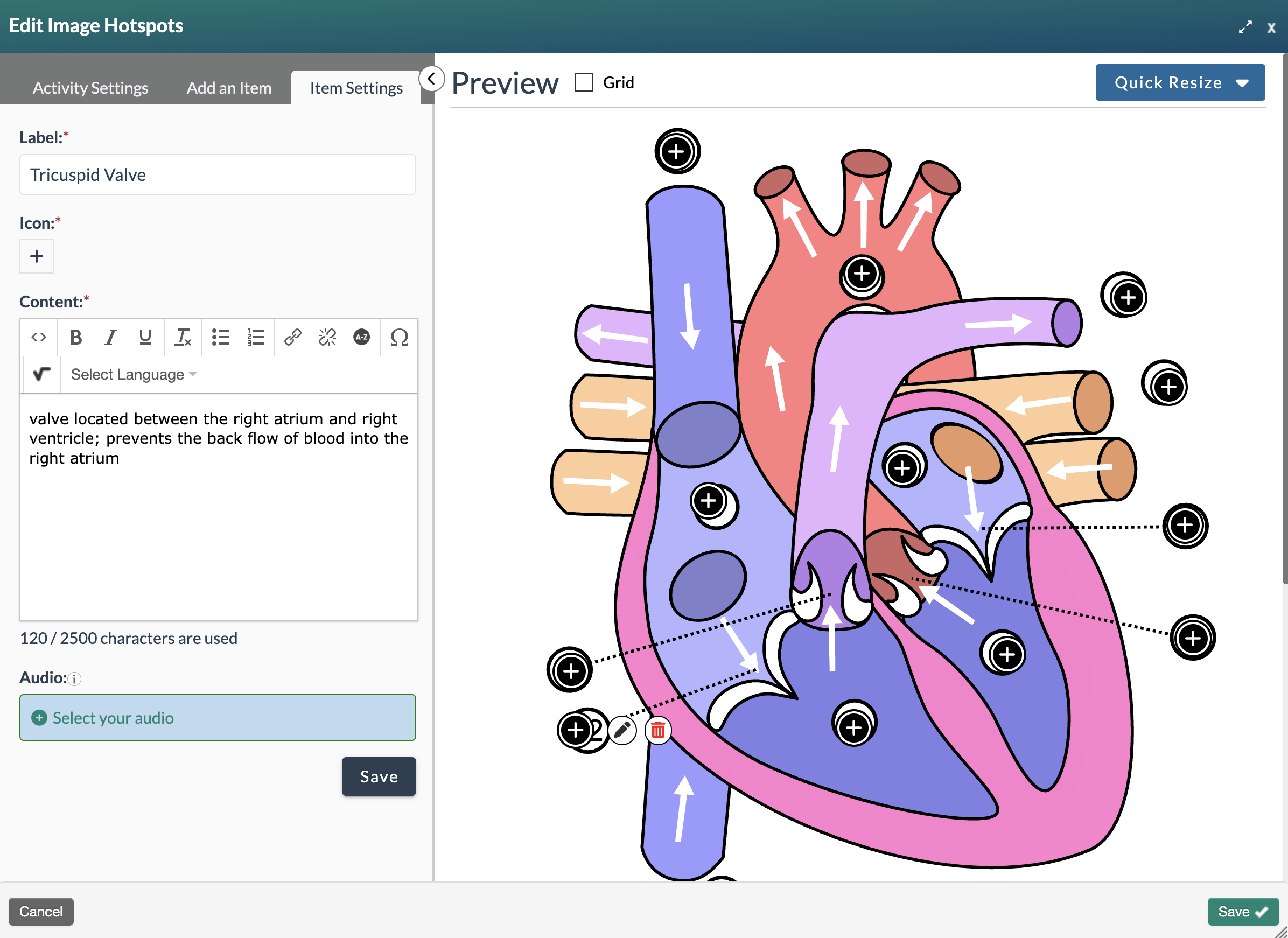The width and height of the screenshot is (1288, 938).
Task: Toggle source code view in the editor
Action: click(39, 337)
